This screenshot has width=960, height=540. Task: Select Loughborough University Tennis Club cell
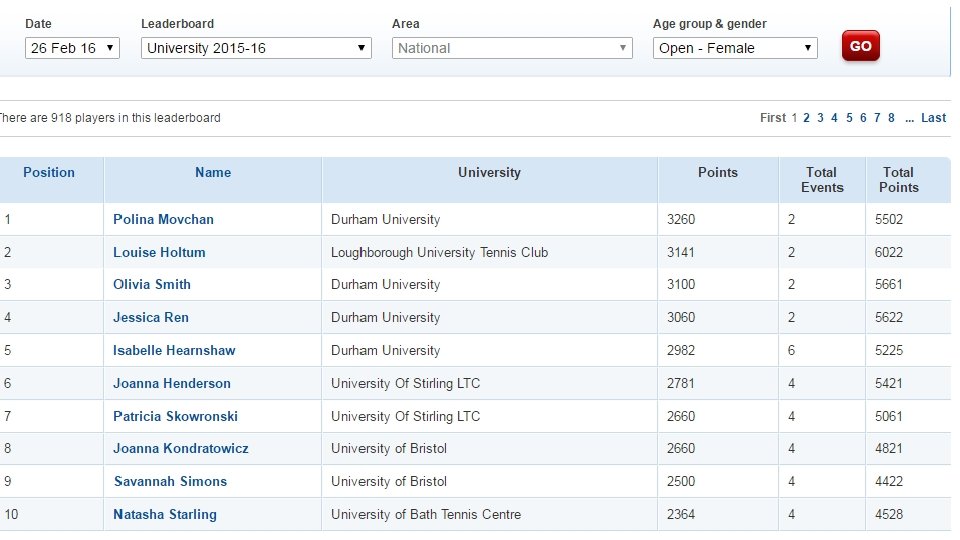coord(440,252)
